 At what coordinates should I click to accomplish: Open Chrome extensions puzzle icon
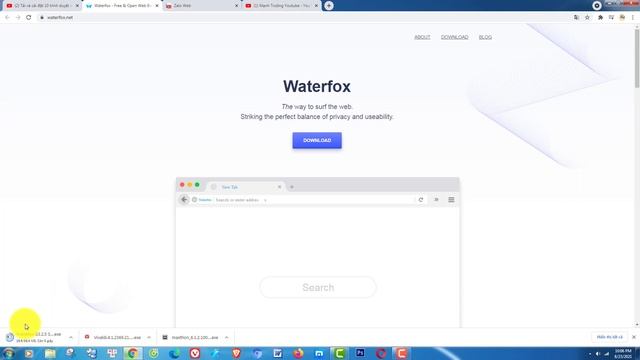(600, 18)
